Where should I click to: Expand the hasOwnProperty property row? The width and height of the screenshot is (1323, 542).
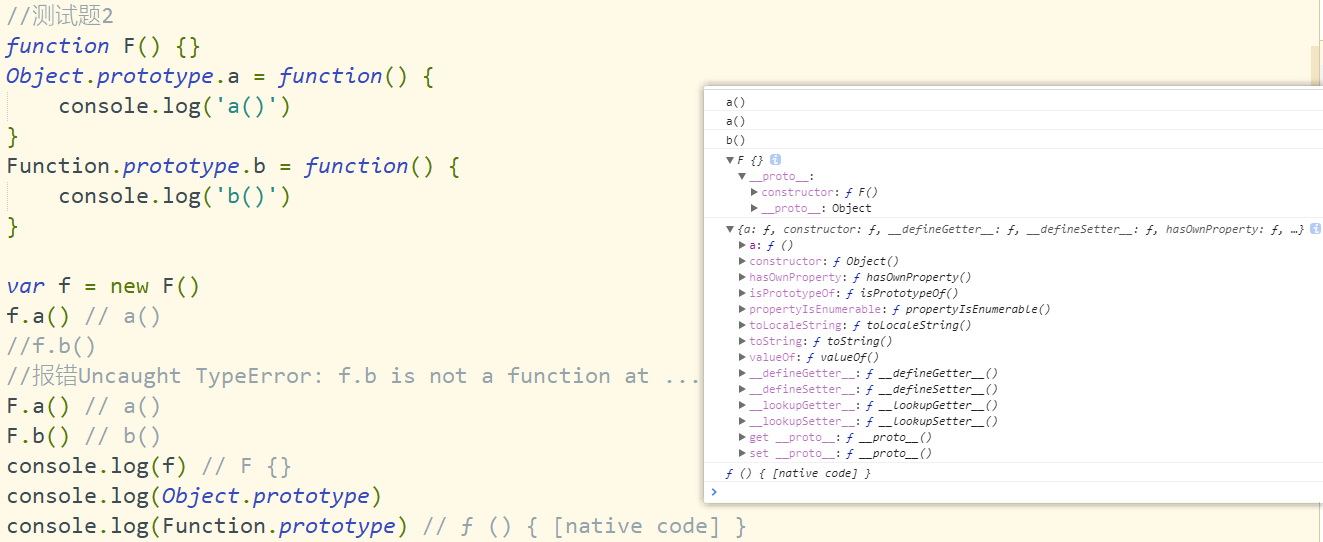point(742,277)
